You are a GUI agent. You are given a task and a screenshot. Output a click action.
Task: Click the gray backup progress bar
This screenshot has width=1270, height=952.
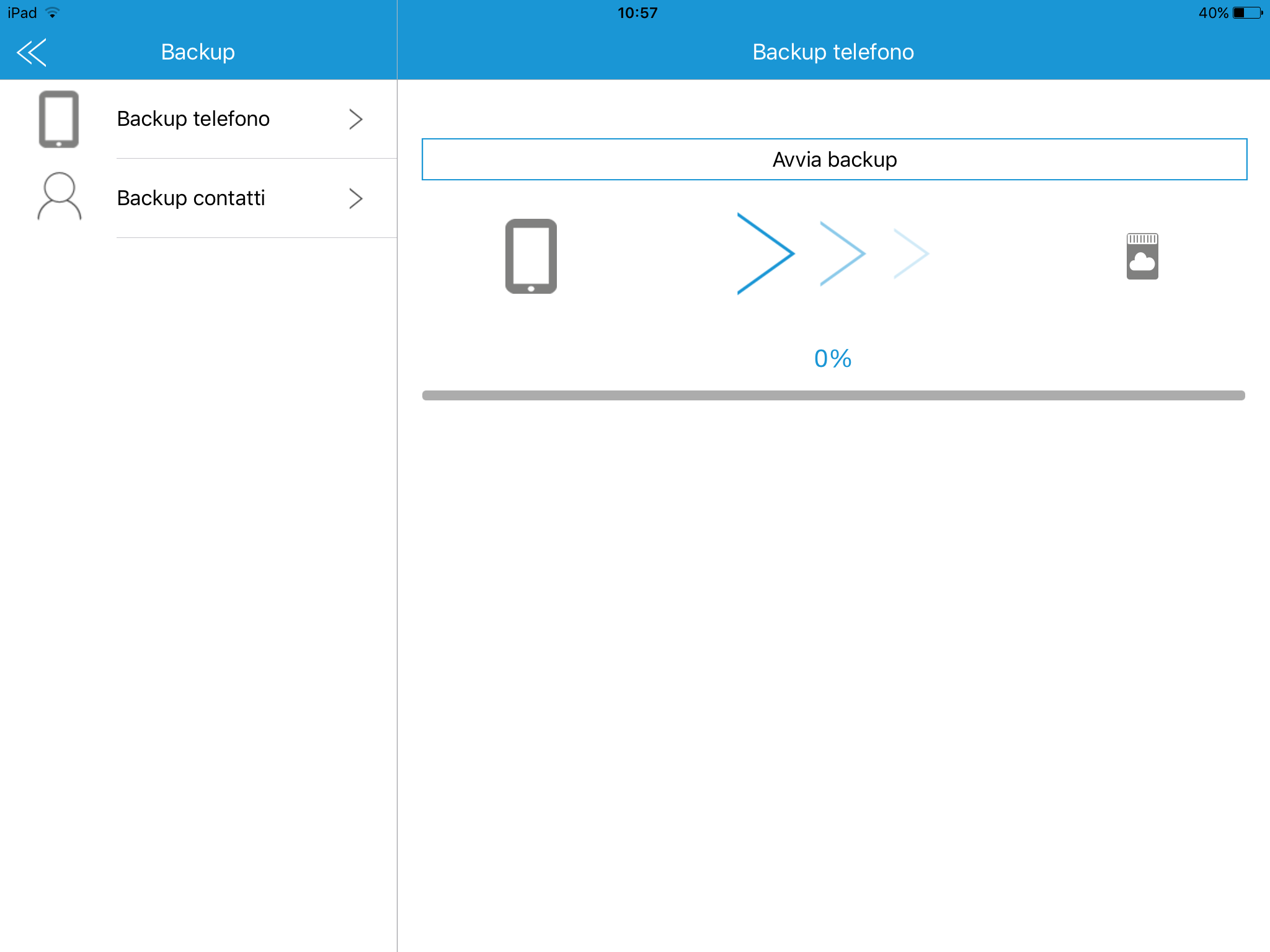click(x=833, y=395)
